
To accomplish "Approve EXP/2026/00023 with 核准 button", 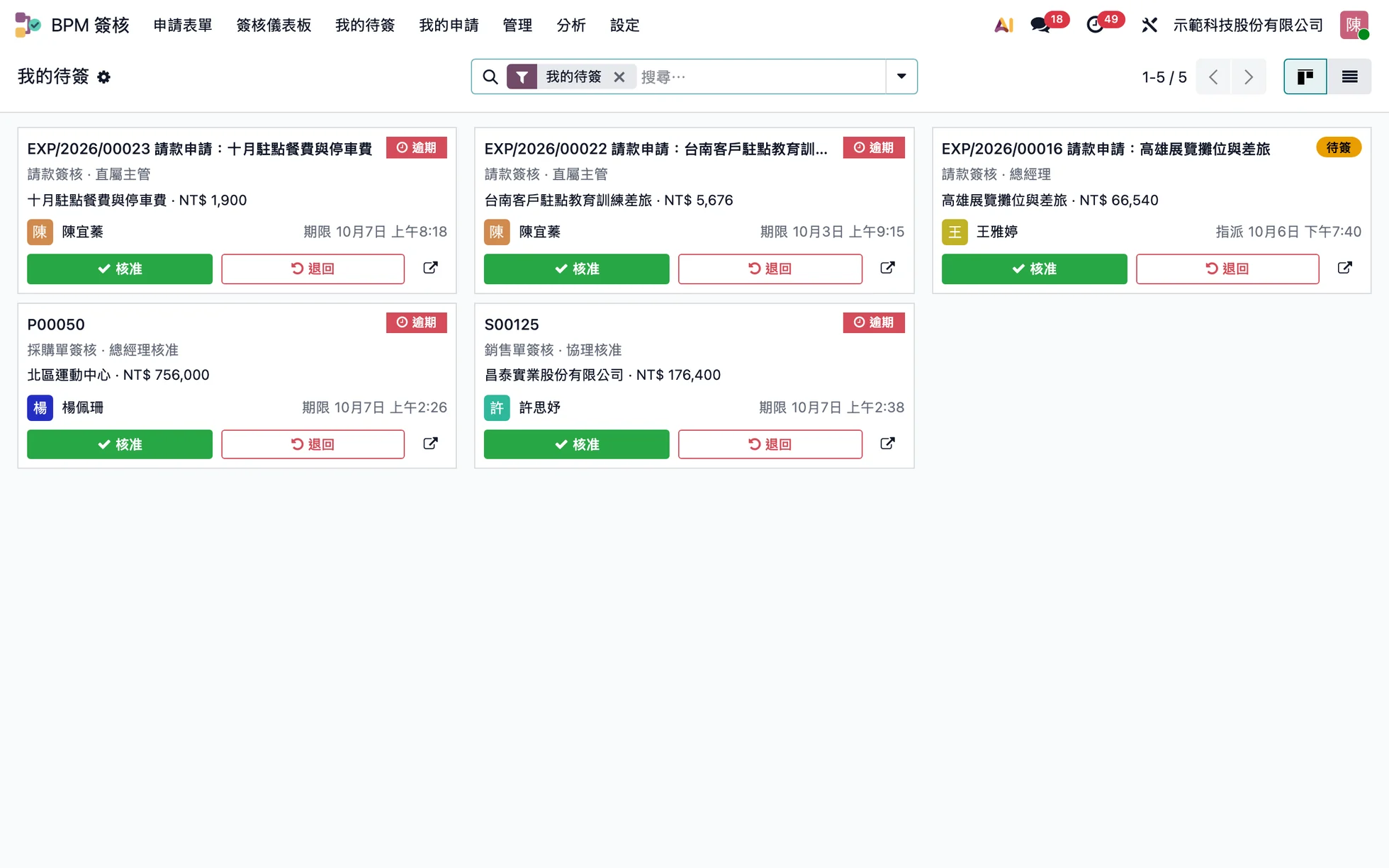I will 120,269.
